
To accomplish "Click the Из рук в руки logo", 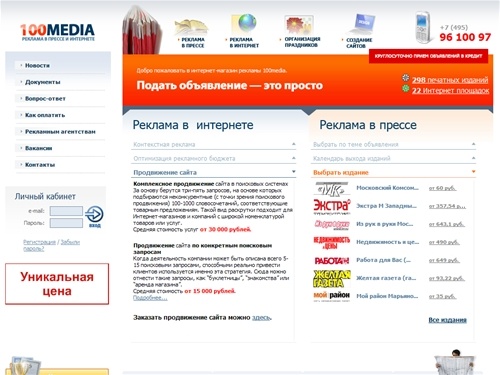I will (x=332, y=225).
